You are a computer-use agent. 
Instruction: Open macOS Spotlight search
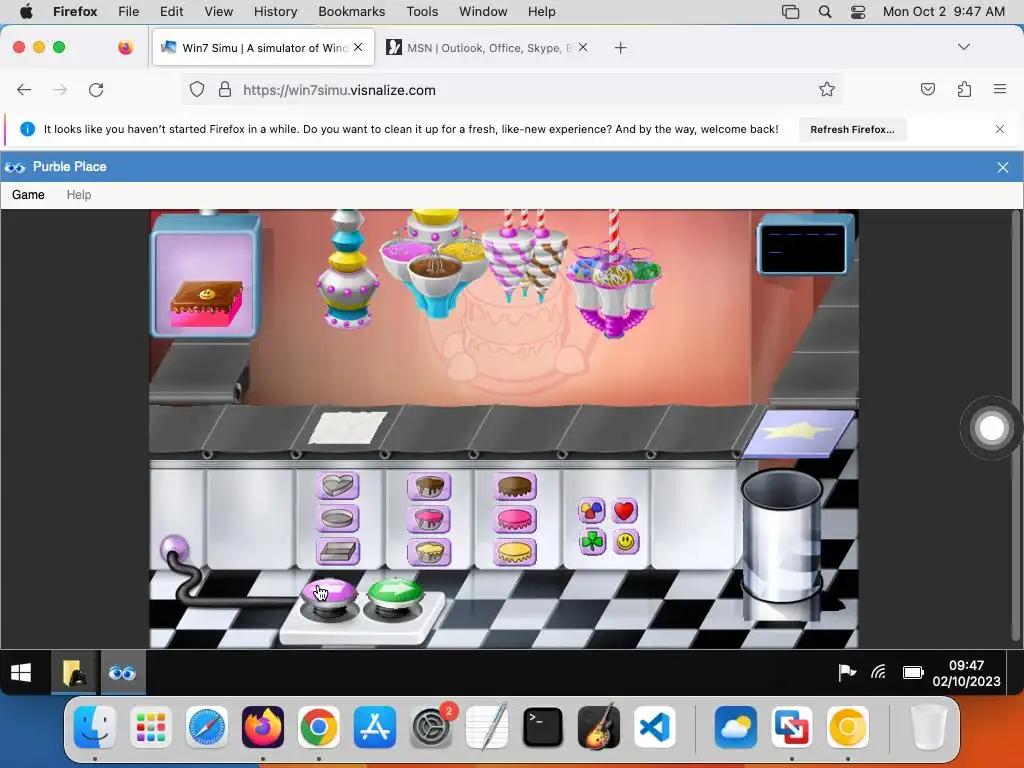pyautogui.click(x=825, y=12)
